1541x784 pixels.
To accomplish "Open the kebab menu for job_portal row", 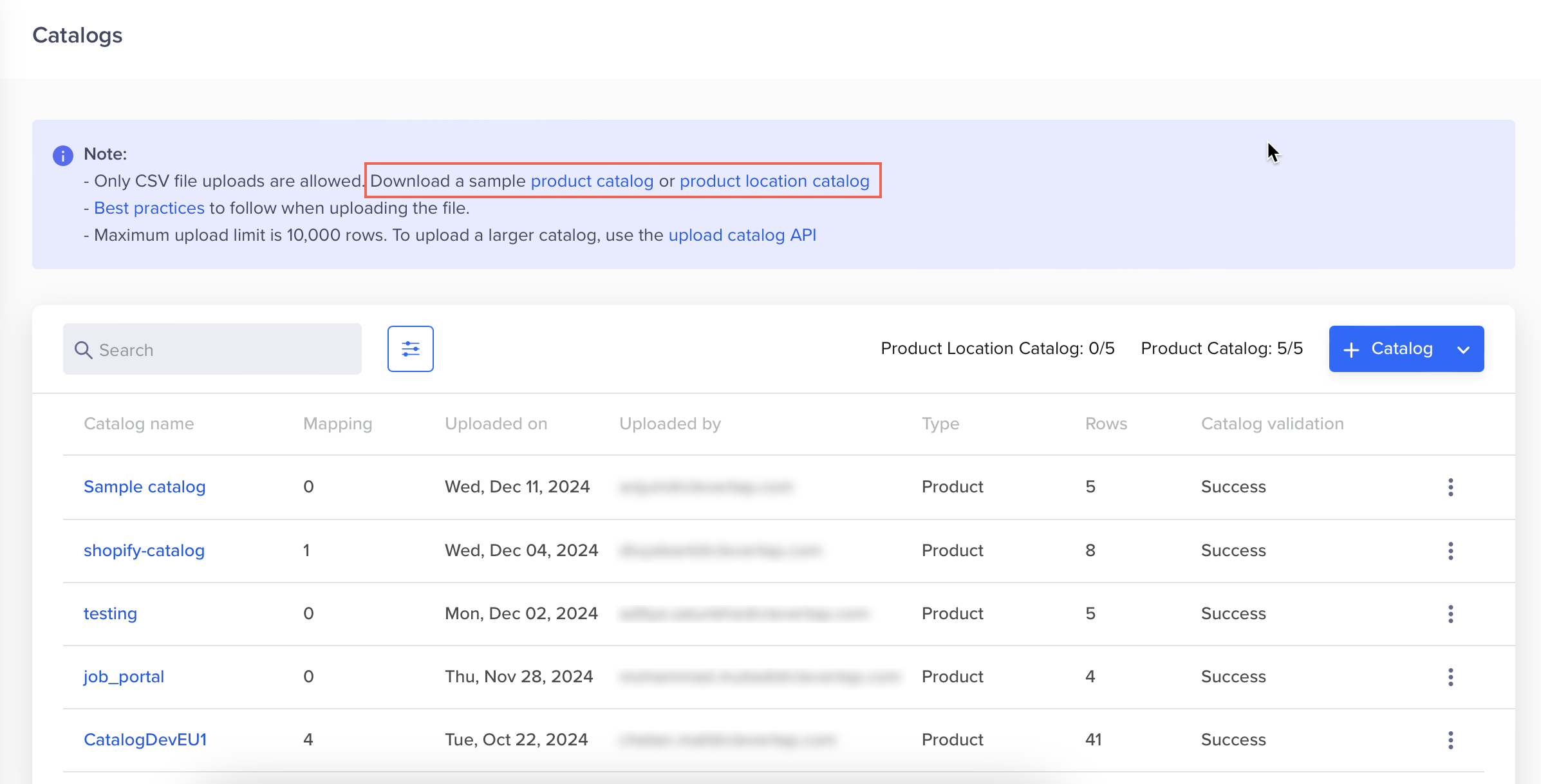I will 1450,677.
